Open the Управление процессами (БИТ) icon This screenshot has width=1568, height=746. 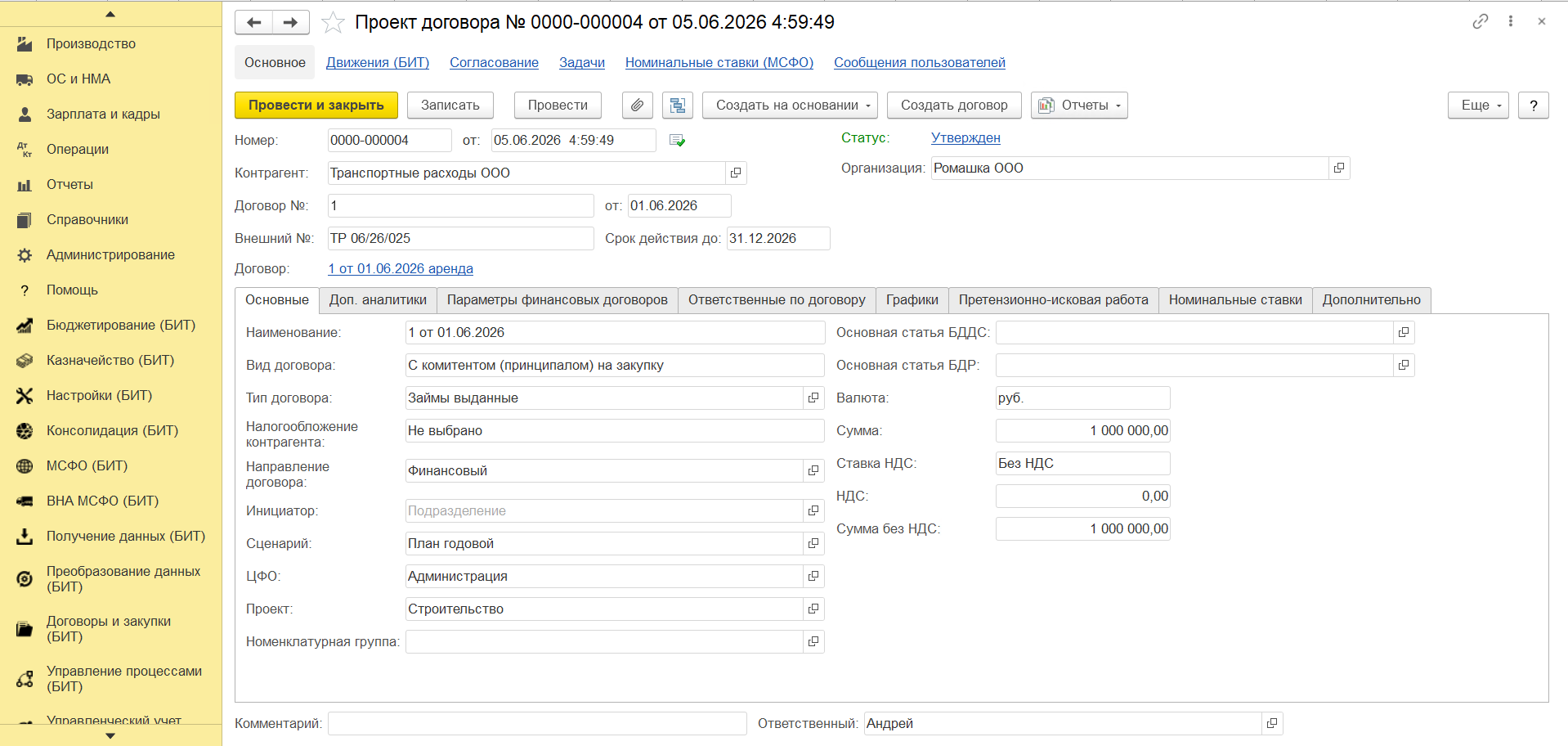[25, 679]
